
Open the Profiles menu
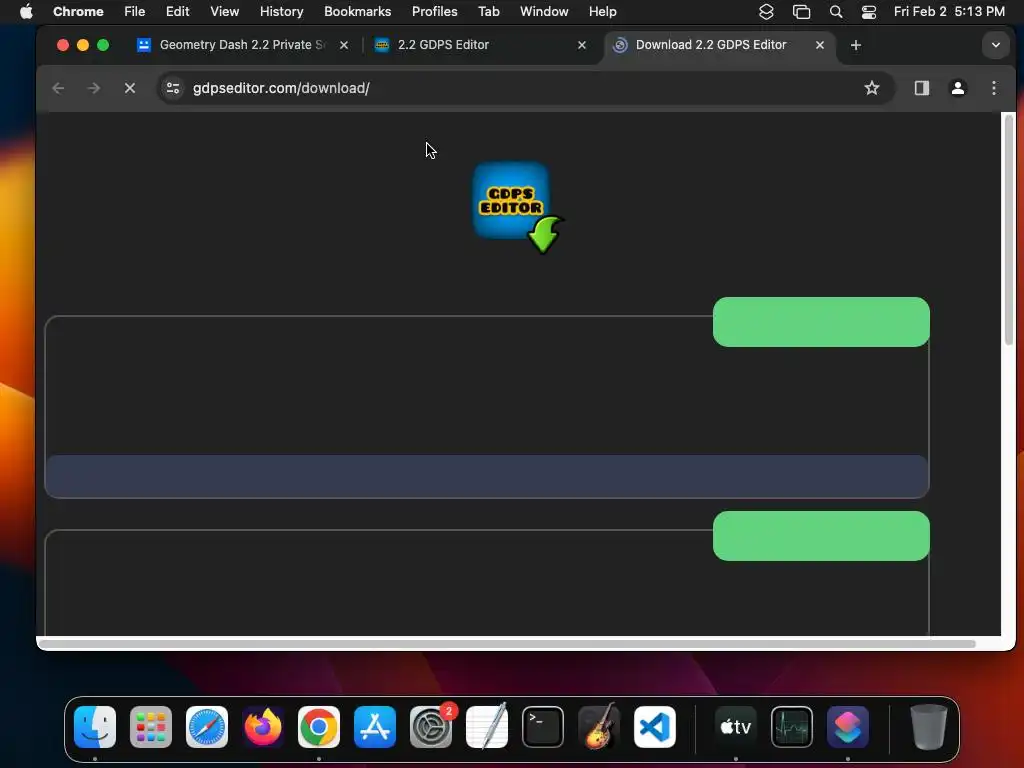pyautogui.click(x=435, y=12)
